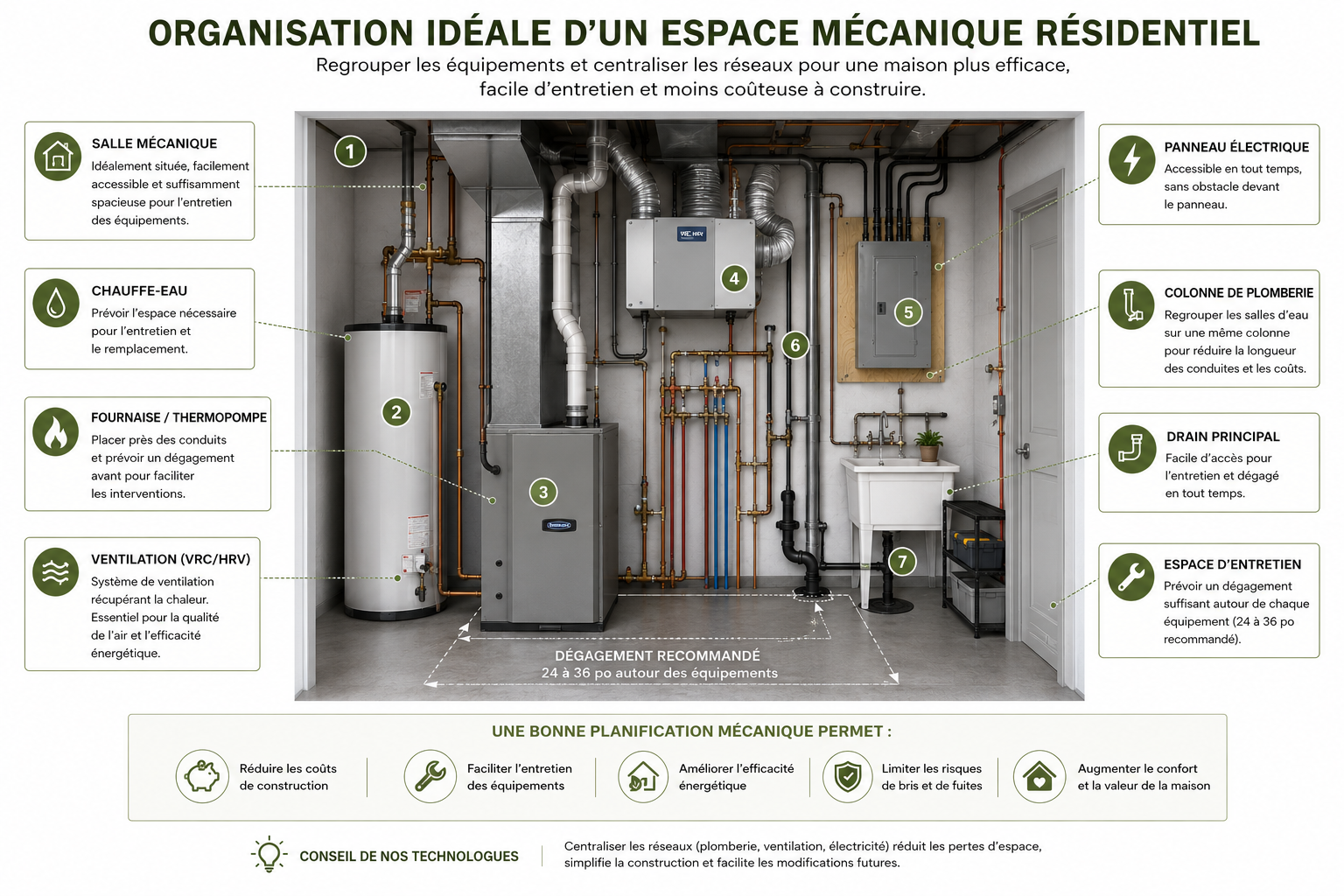This screenshot has width=1344, height=896.
Task: Click the number 2 marker on water heater
Action: [396, 411]
